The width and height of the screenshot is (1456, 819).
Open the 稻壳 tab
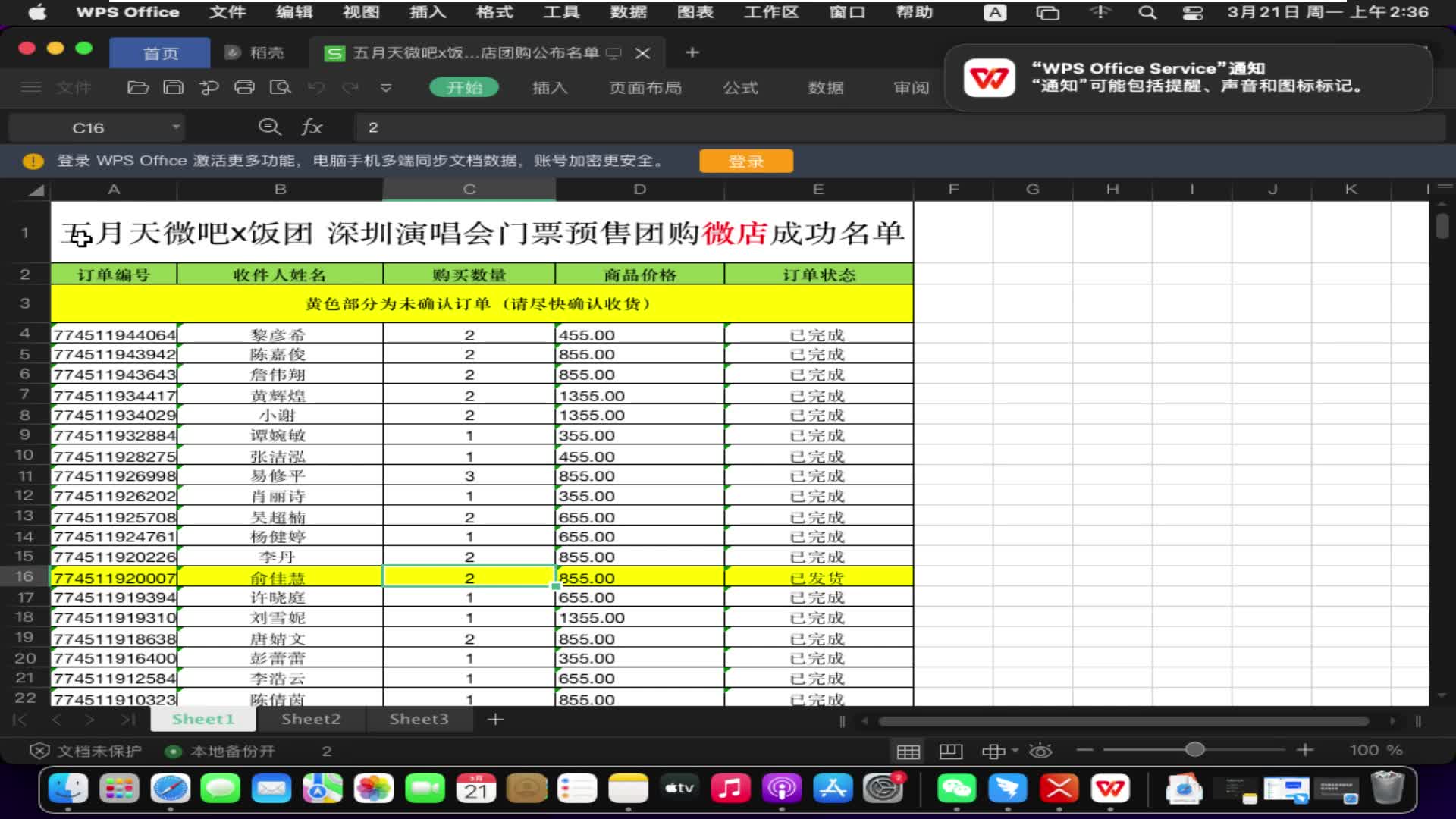click(256, 52)
